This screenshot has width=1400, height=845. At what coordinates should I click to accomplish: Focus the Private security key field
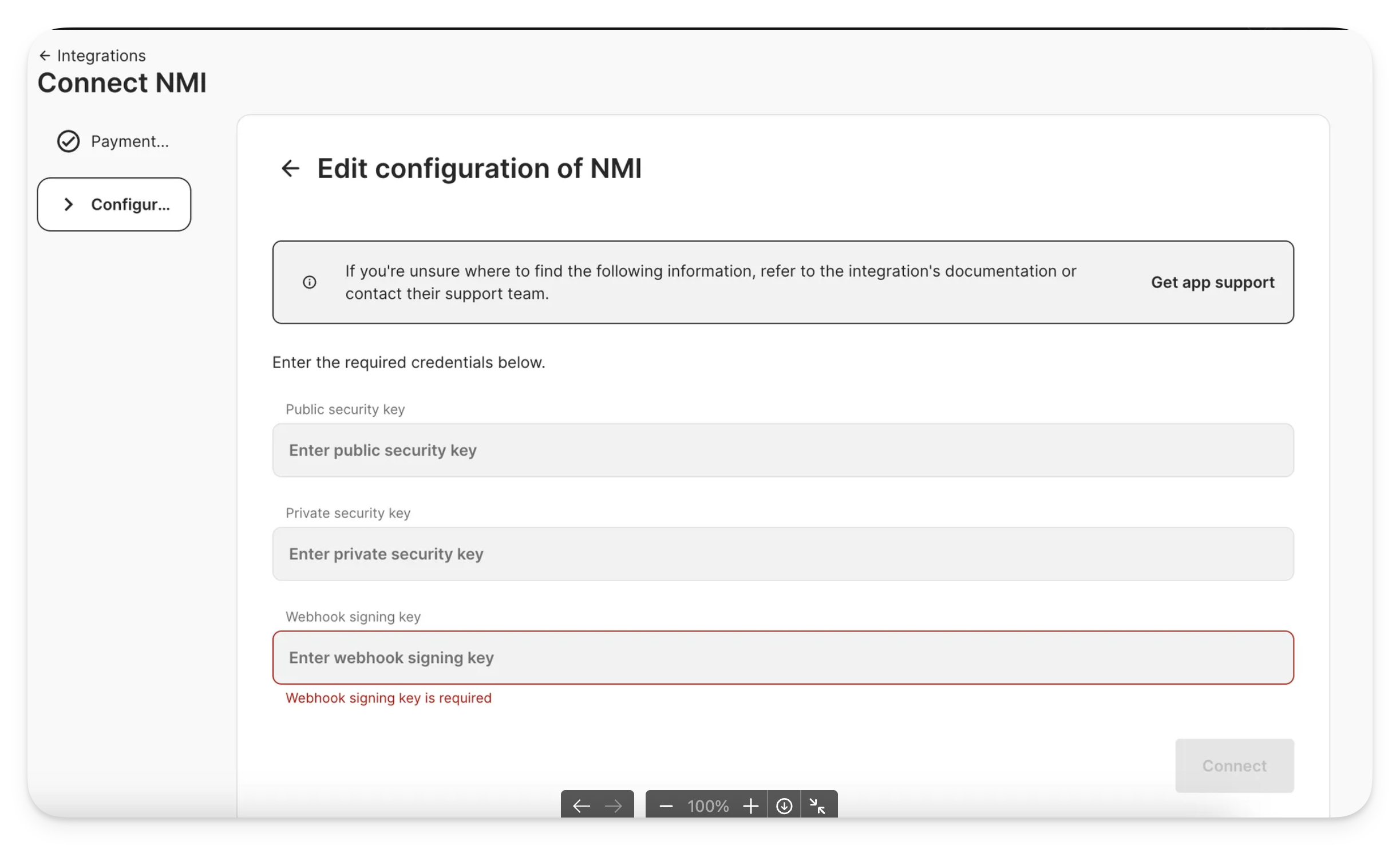coord(783,554)
